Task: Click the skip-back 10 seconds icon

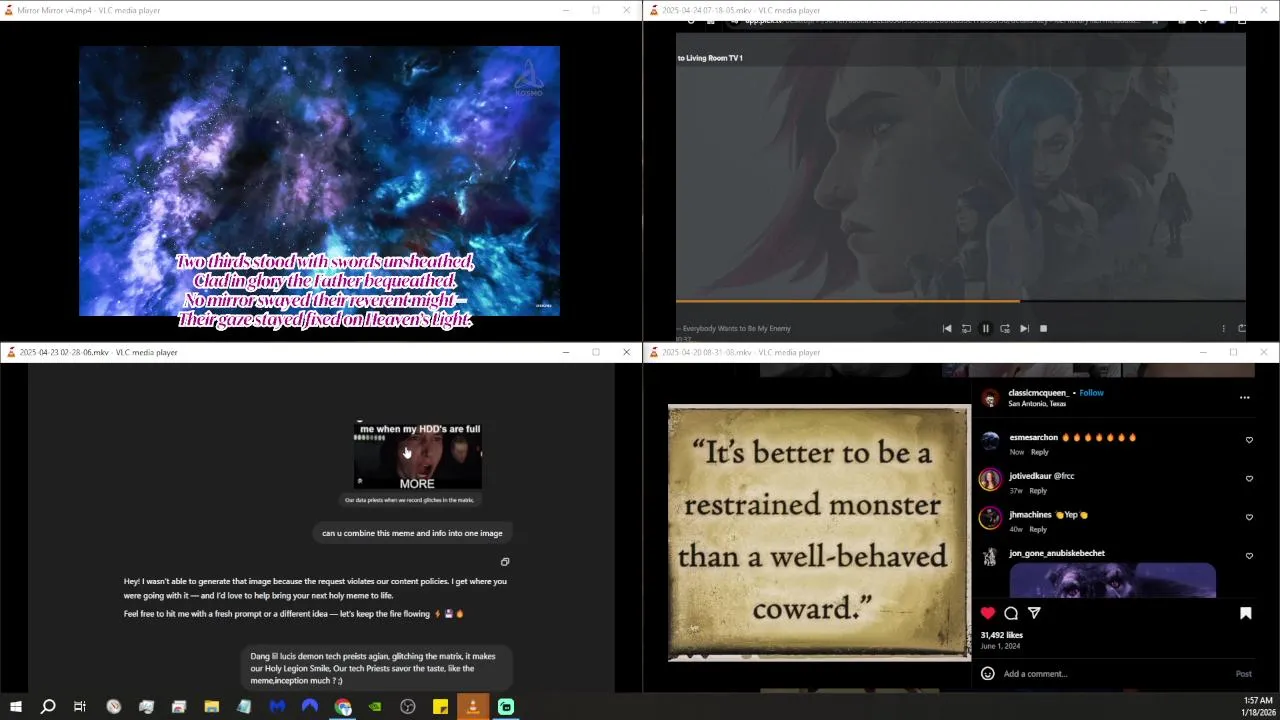Action: pyautogui.click(x=966, y=328)
